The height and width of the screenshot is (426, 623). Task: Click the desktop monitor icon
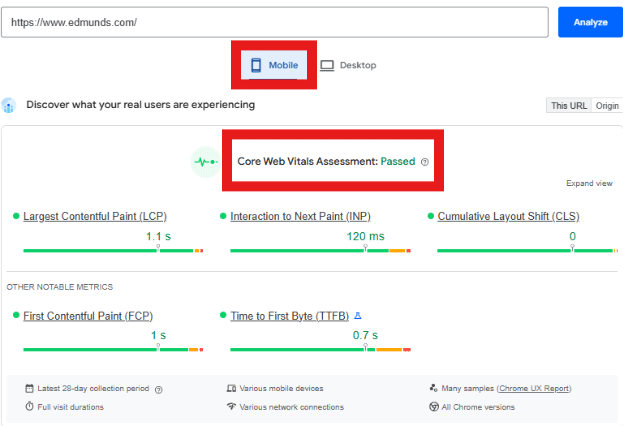[x=327, y=66]
